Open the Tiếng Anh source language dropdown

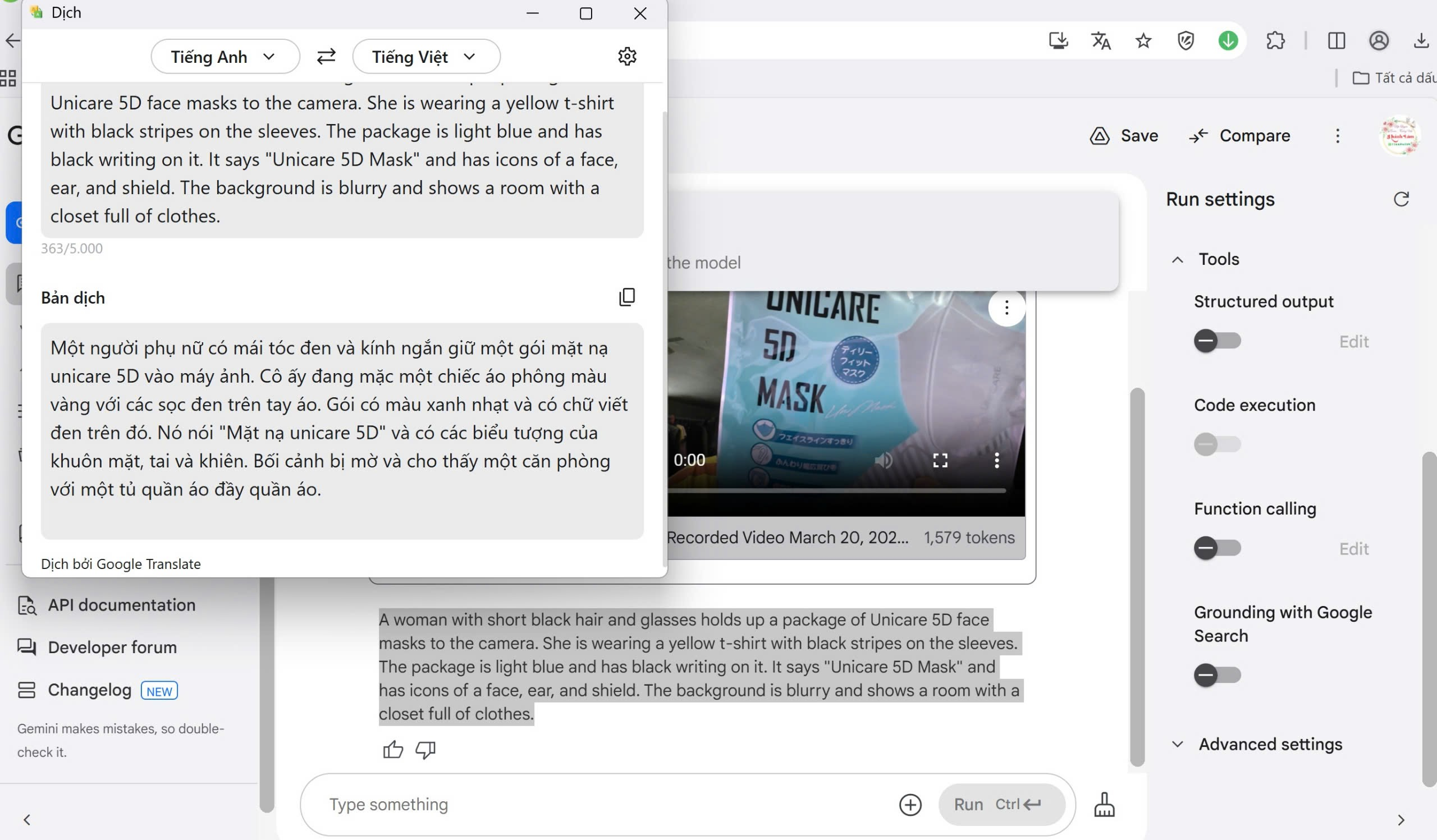[x=225, y=57]
